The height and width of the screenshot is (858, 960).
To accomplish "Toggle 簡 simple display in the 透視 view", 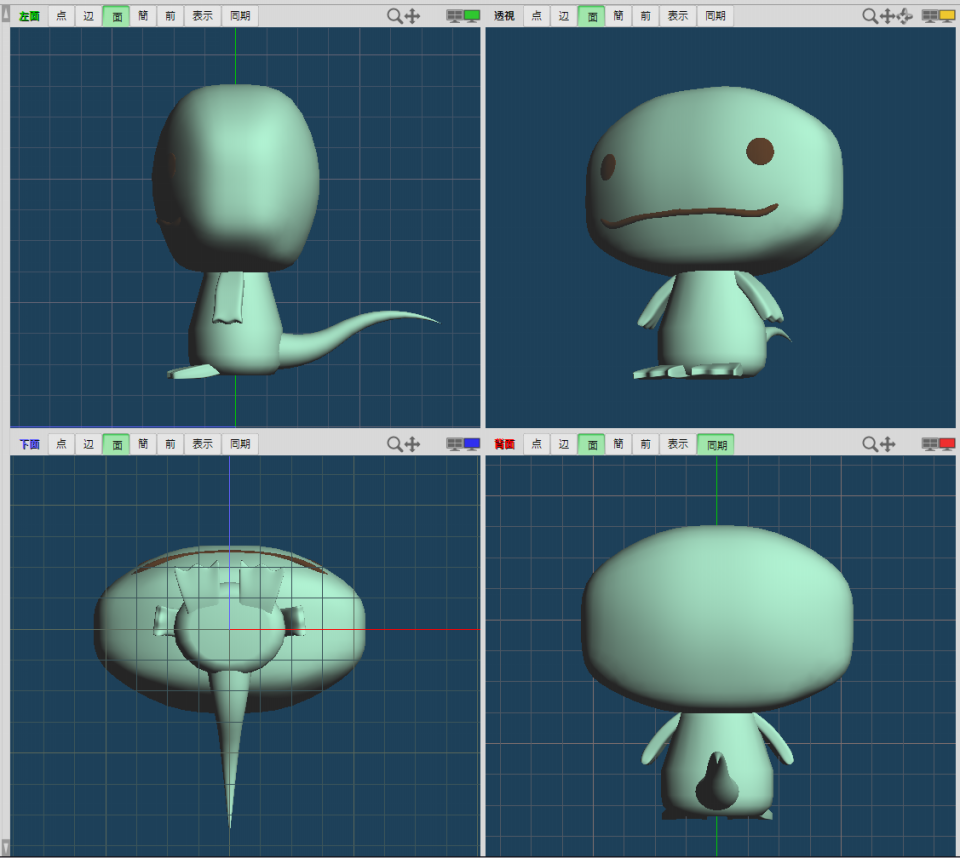I will [x=618, y=16].
